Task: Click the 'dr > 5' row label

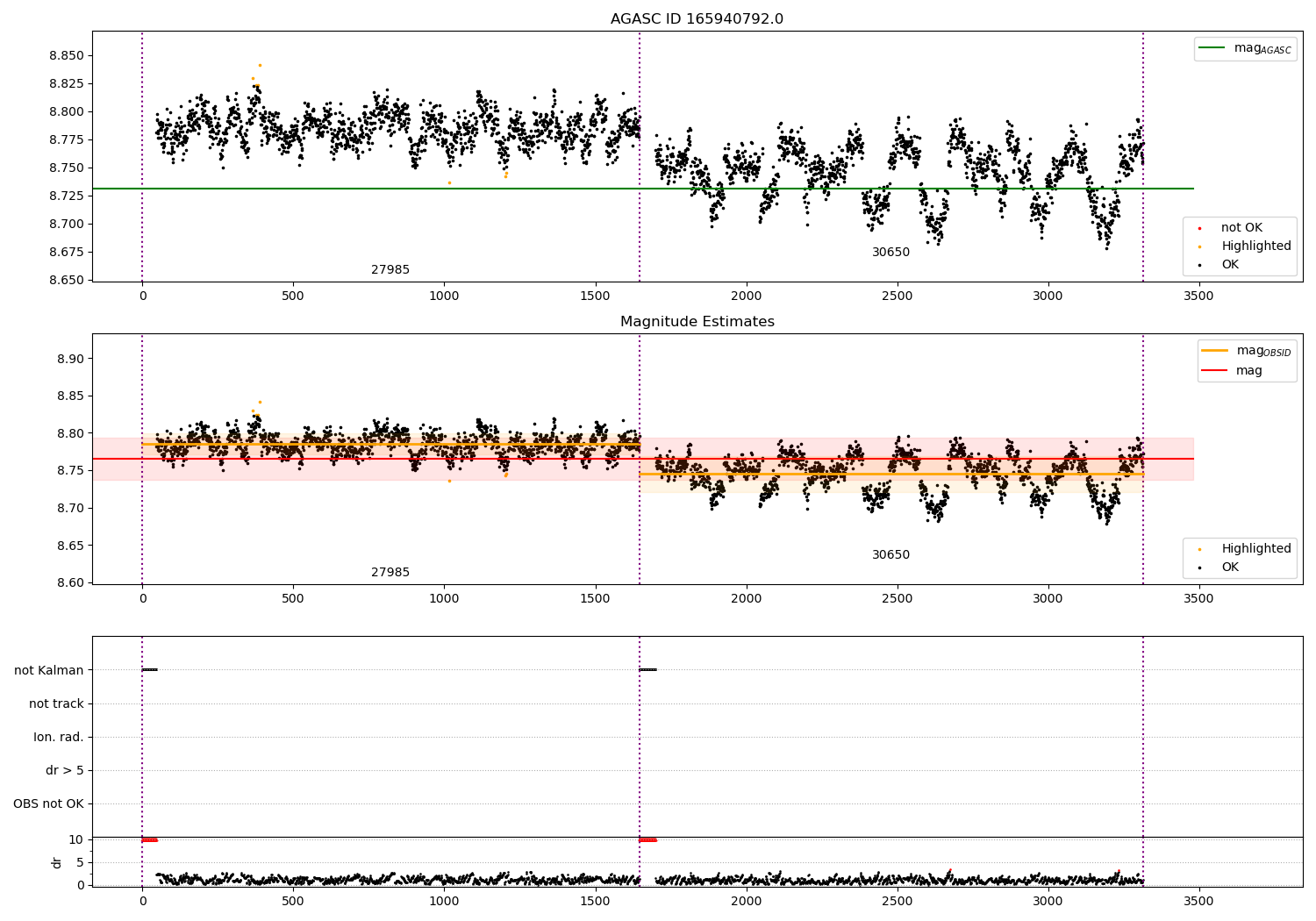Action: (x=65, y=770)
